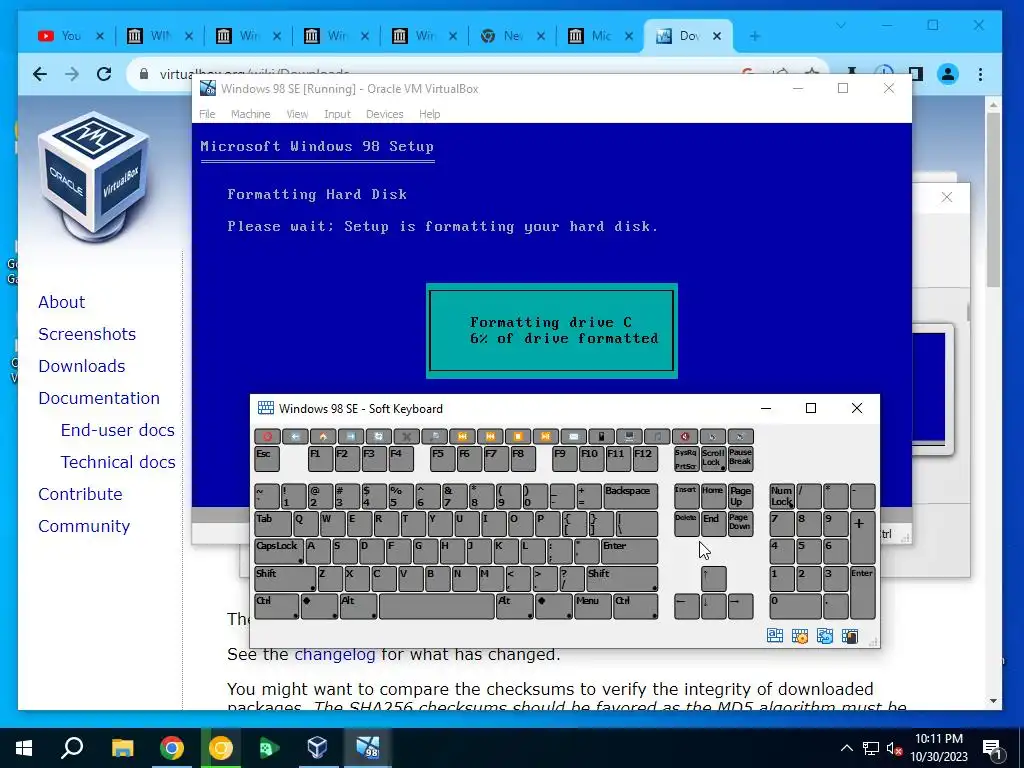Open the View menu in VirtualBox
This screenshot has height=768, width=1024.
[x=296, y=114]
